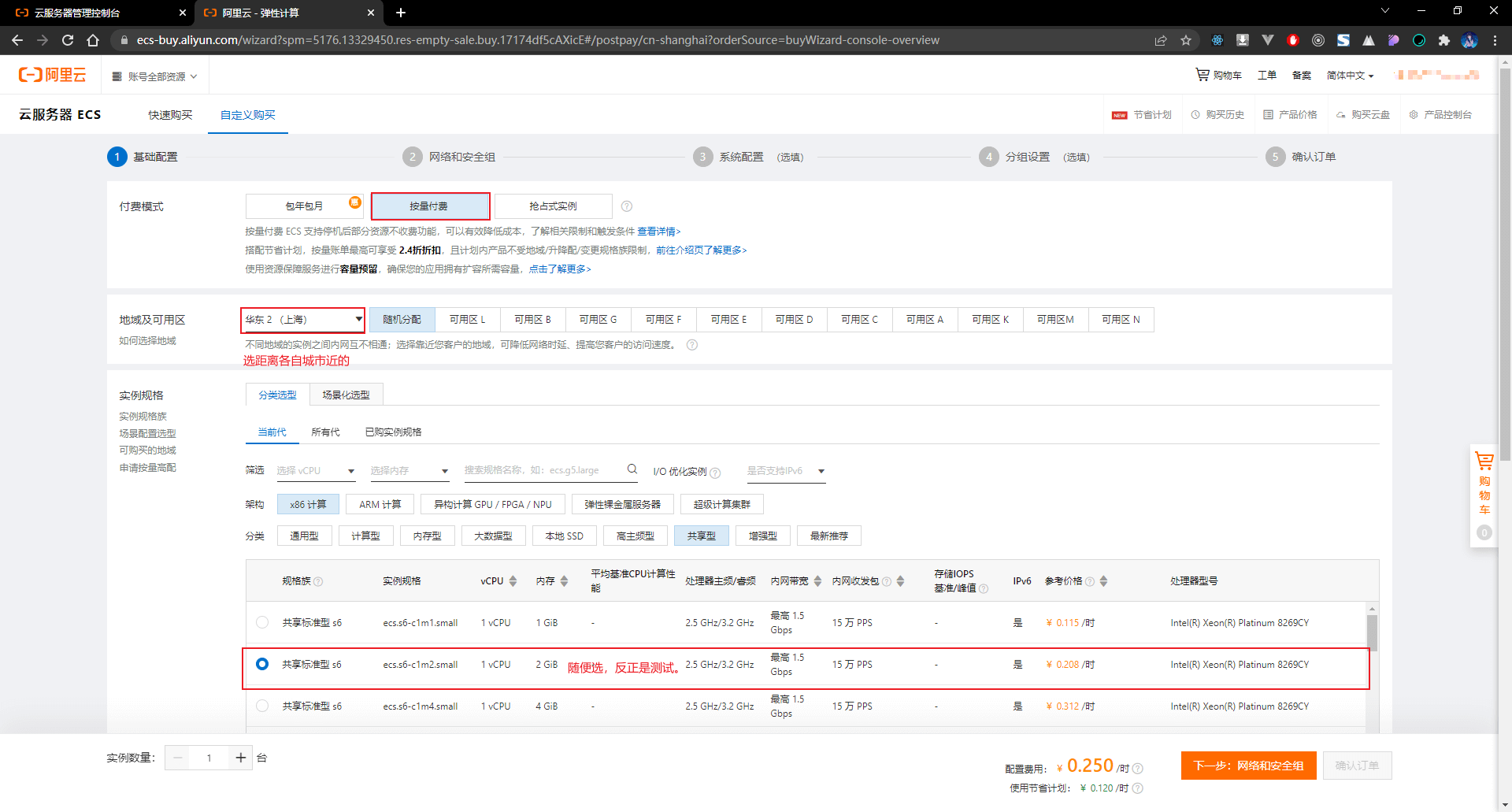Decrease instance quantity with minus button
Image resolution: width=1512 pixels, height=812 pixels.
pos(178,758)
